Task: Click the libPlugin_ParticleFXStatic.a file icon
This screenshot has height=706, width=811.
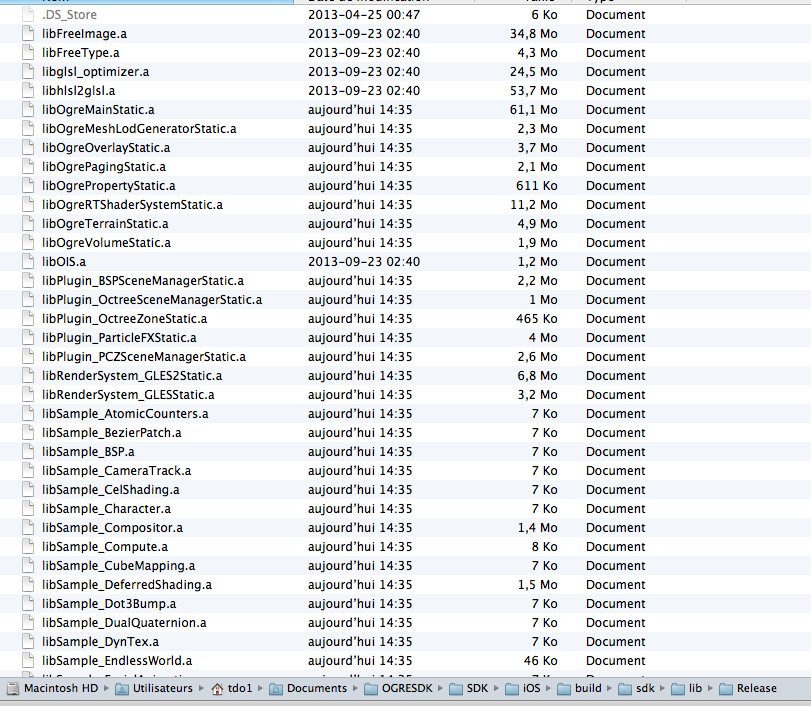Action: click(28, 338)
